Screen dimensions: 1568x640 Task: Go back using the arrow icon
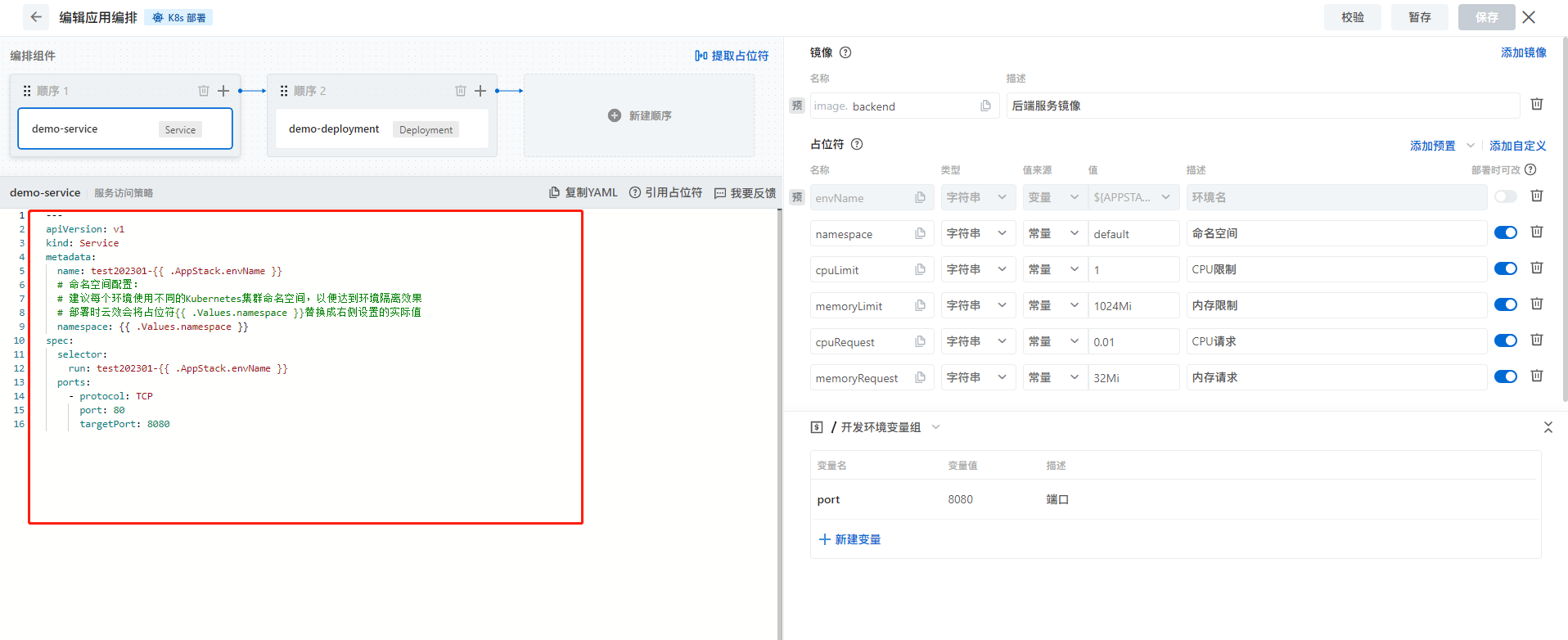pyautogui.click(x=36, y=17)
